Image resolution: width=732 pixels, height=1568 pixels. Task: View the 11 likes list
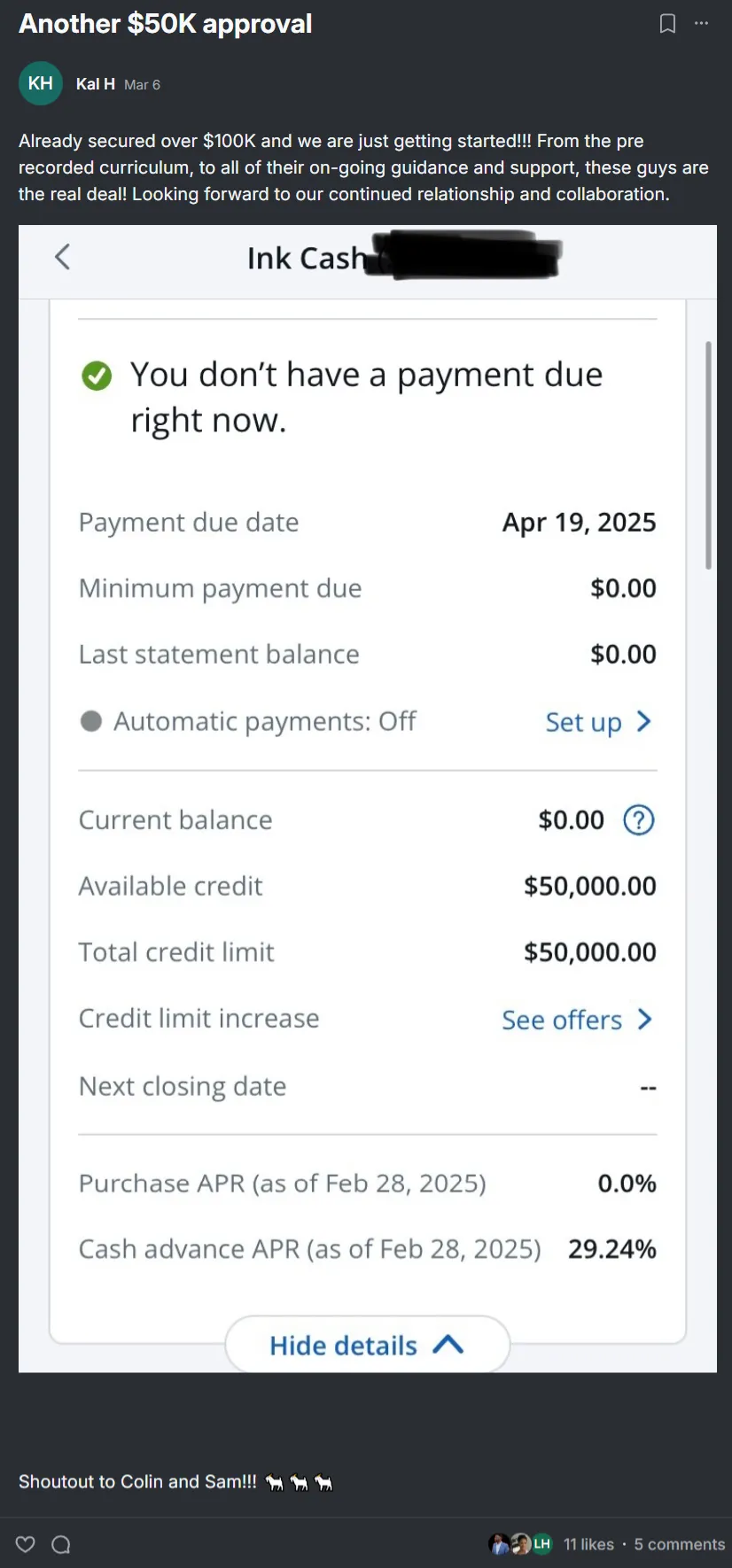tap(588, 1544)
